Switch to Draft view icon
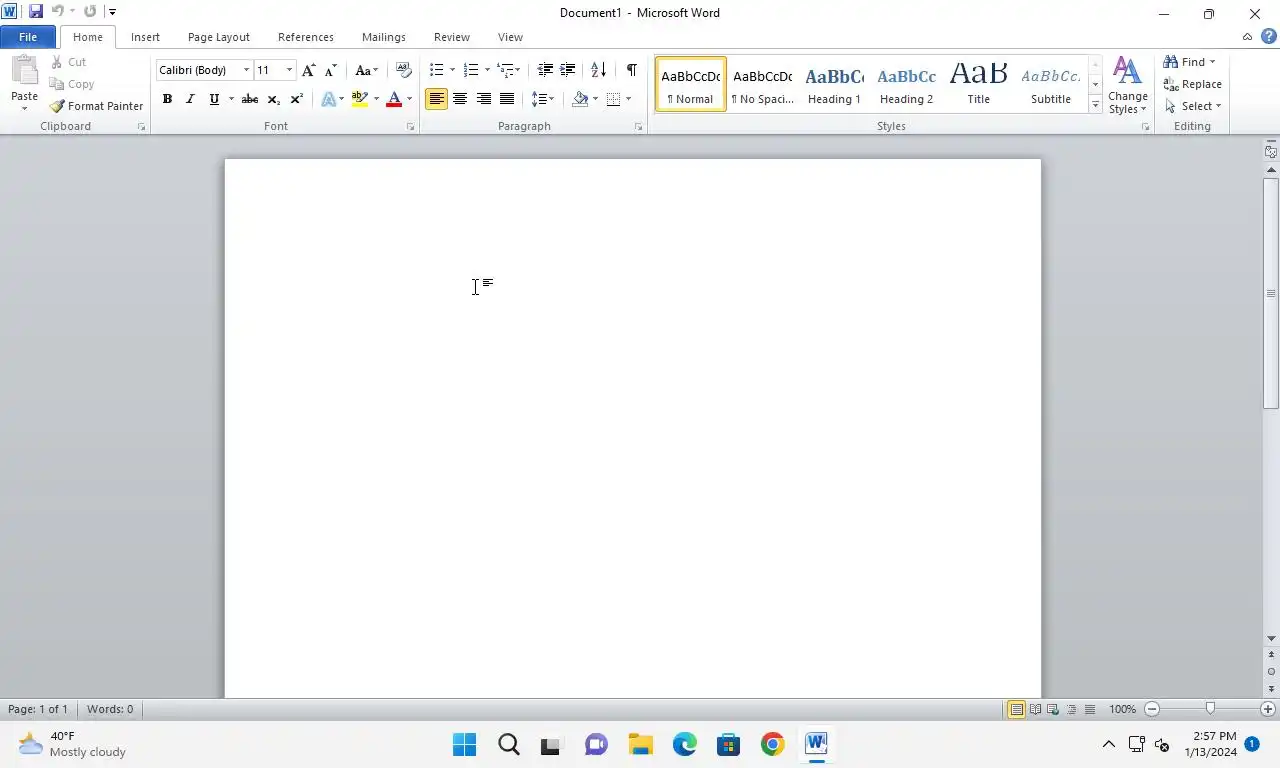1280x768 pixels. pos(1089,709)
